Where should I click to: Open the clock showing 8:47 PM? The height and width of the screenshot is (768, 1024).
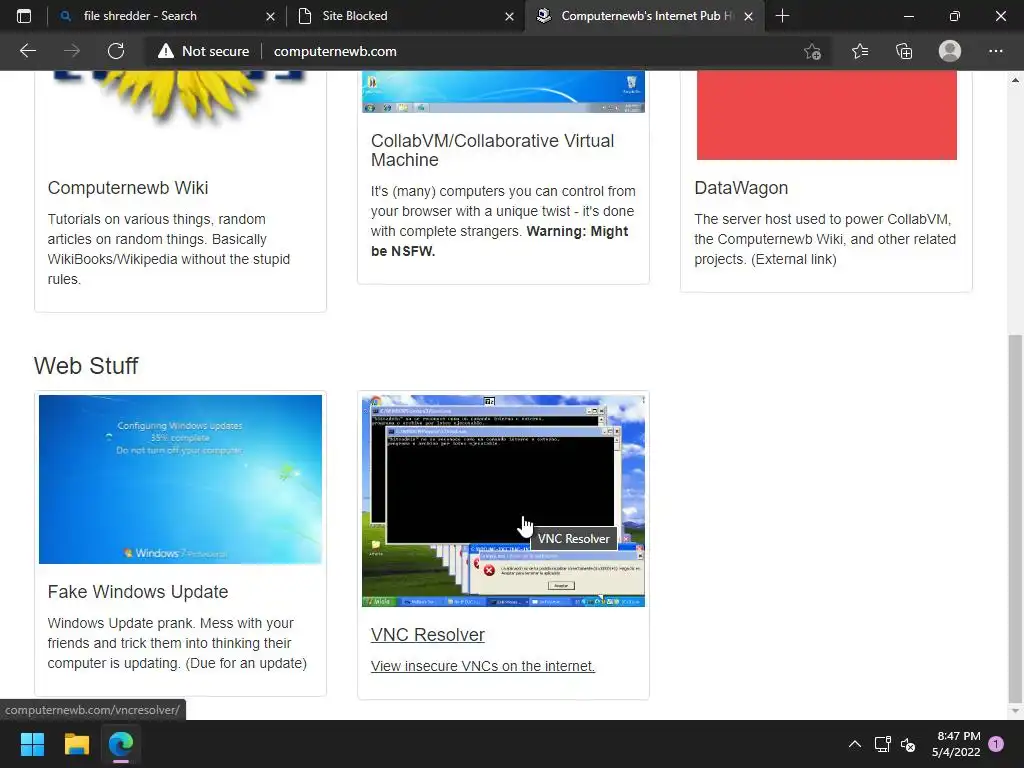[956, 744]
